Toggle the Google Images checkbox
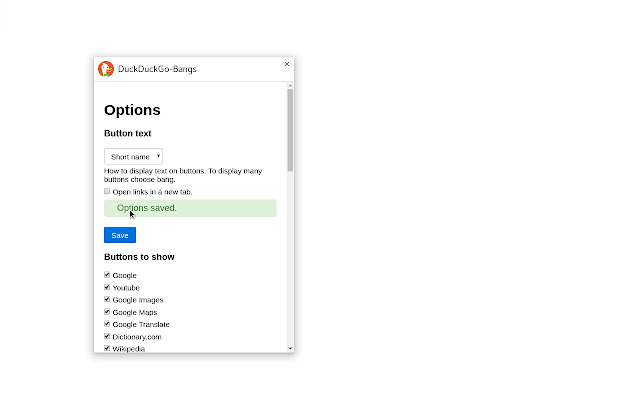The width and height of the screenshot is (640, 400). point(107,299)
